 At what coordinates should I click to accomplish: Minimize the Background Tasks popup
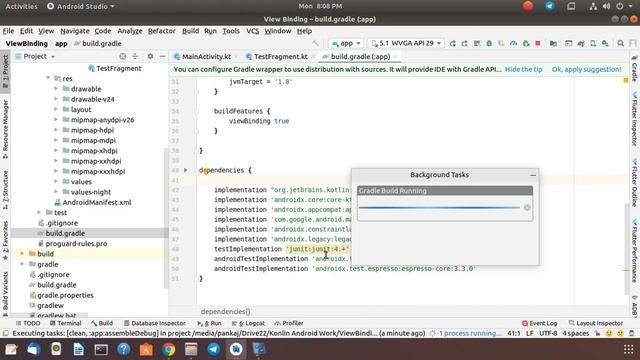533,175
